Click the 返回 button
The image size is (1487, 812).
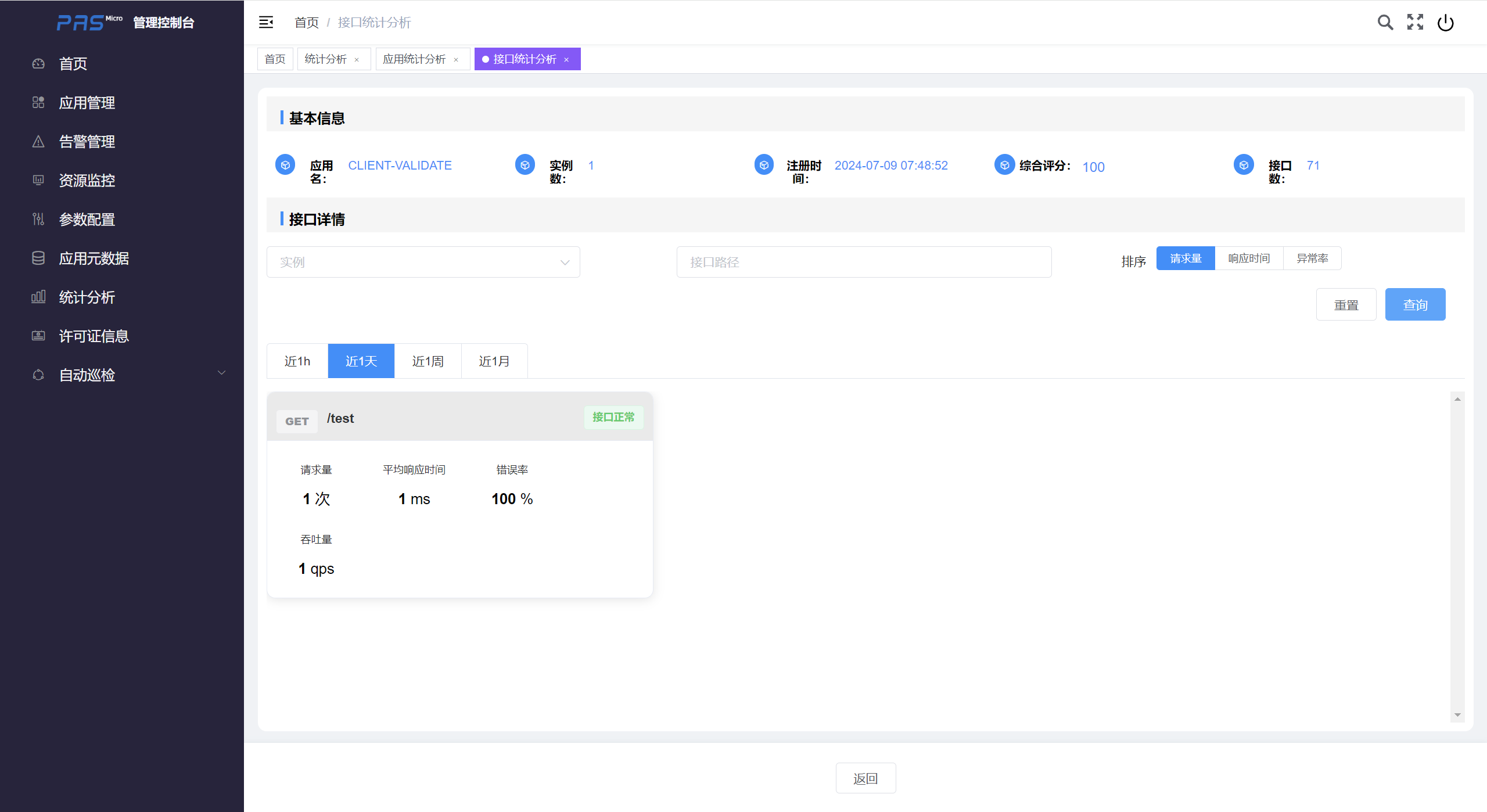865,778
